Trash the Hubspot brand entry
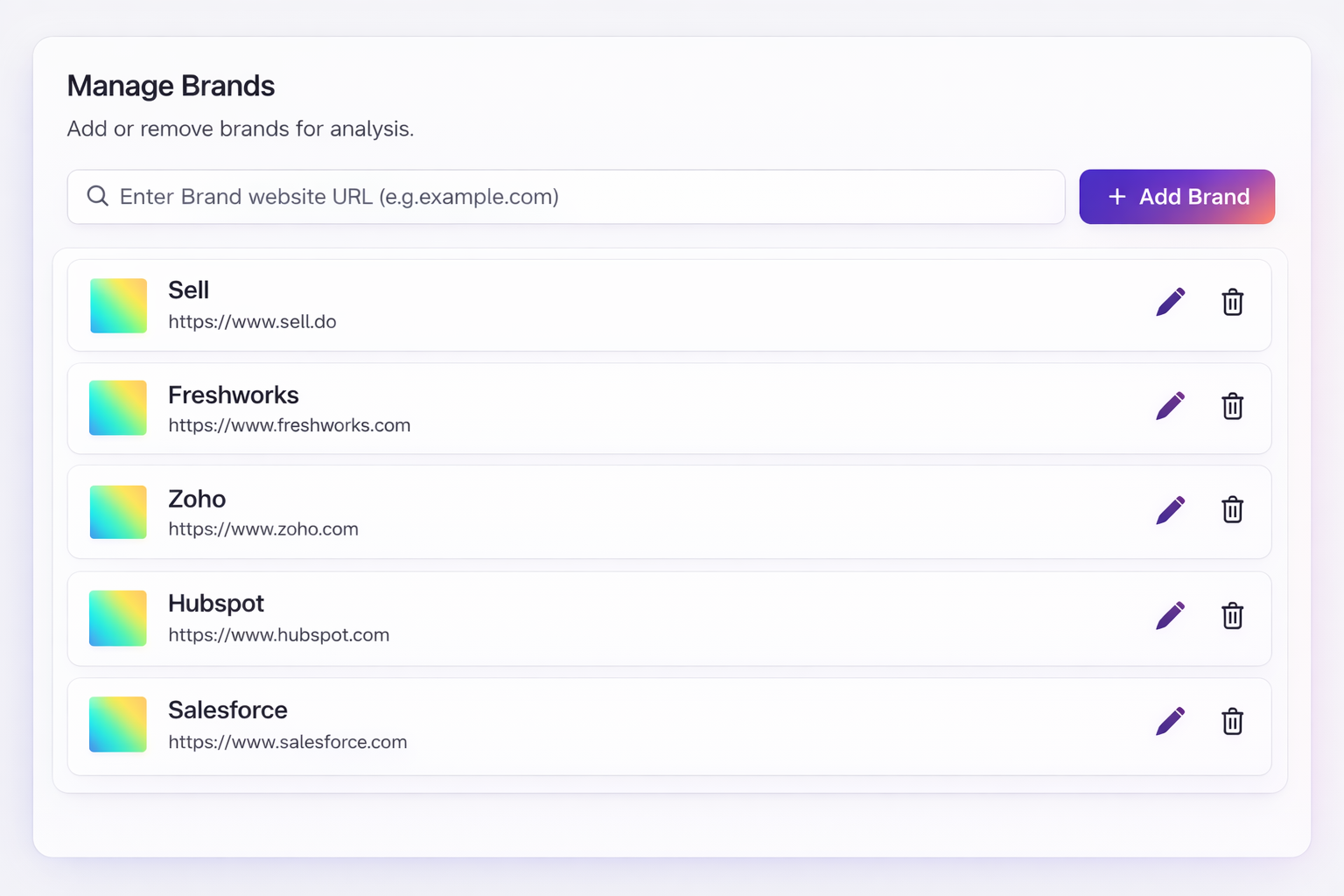The image size is (1344, 896). pyautogui.click(x=1232, y=616)
